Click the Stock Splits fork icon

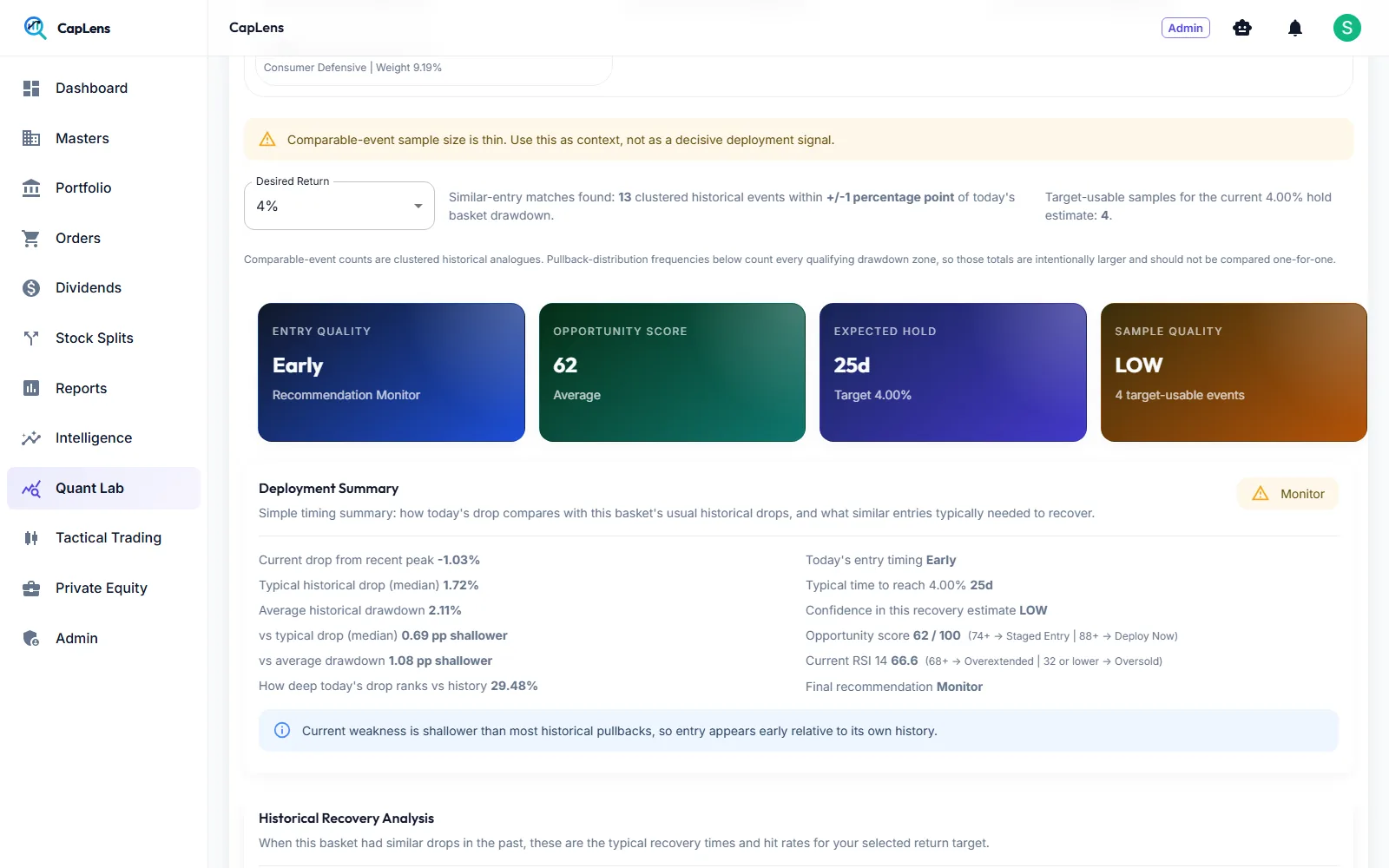click(31, 339)
